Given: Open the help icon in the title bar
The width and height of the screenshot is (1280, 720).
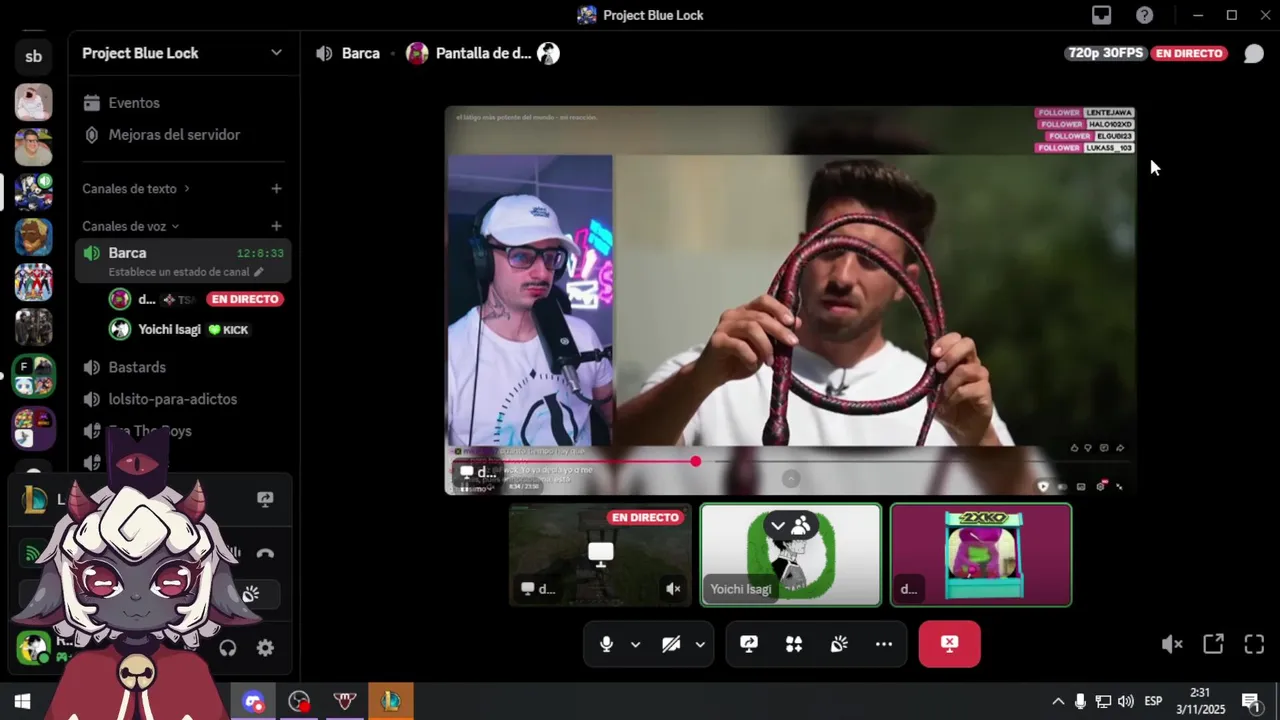Looking at the screenshot, I should (x=1145, y=15).
